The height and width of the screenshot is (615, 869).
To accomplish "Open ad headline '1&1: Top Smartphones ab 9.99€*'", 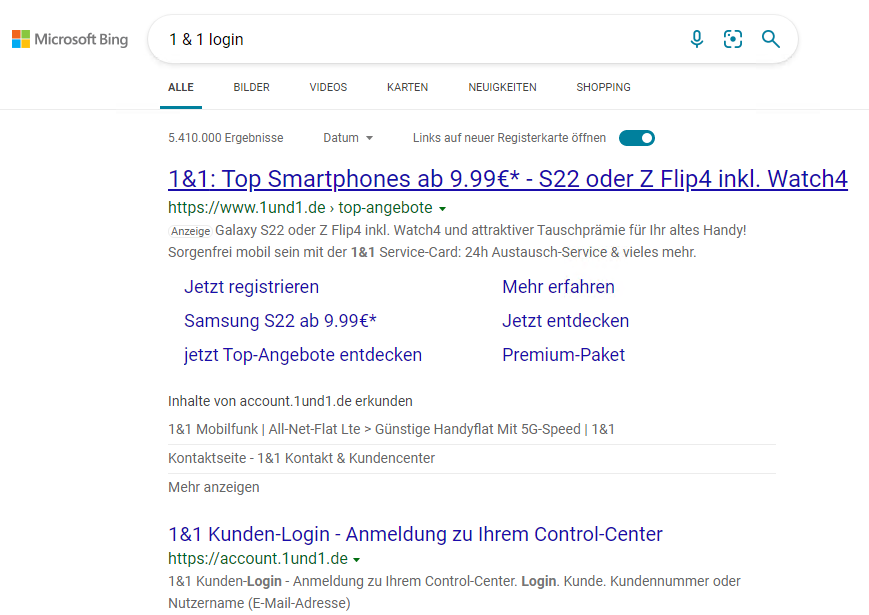I will (508, 179).
